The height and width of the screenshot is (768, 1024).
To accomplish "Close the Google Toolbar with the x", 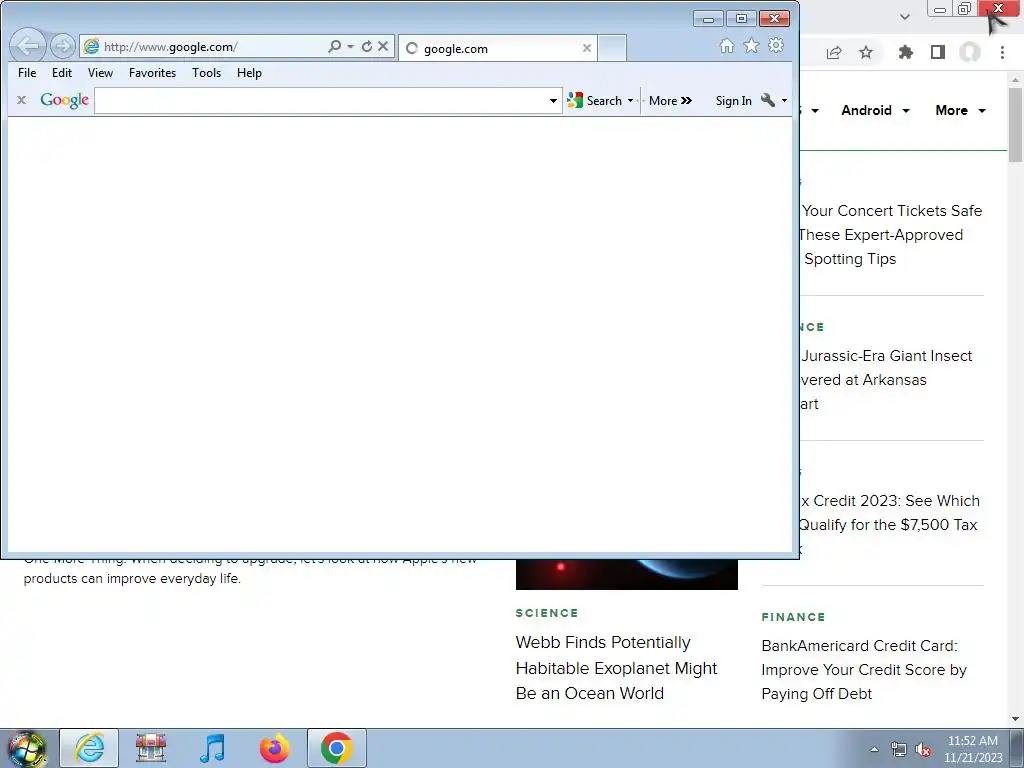I will [22, 101].
